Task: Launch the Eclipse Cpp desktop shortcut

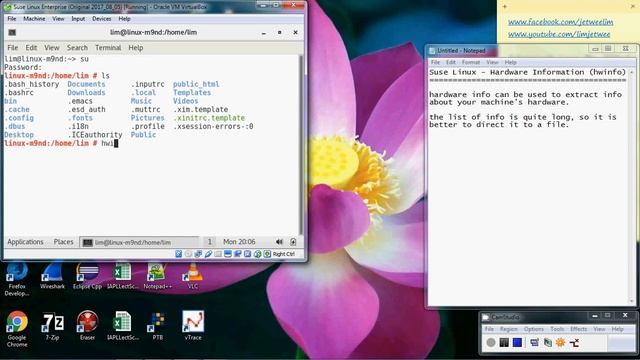Action: pos(87,277)
